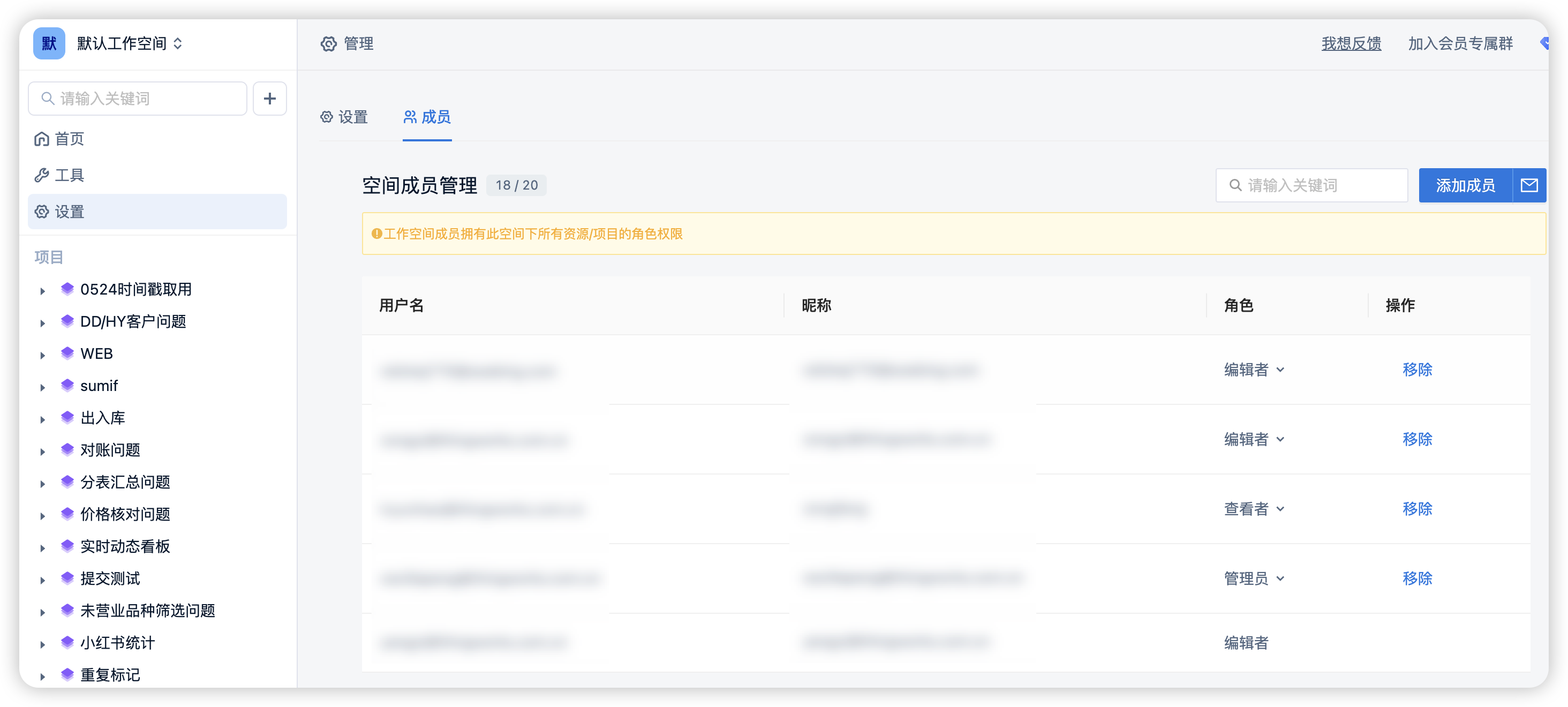Click the mail invite icon button
1568x707 pixels.
click(1529, 185)
